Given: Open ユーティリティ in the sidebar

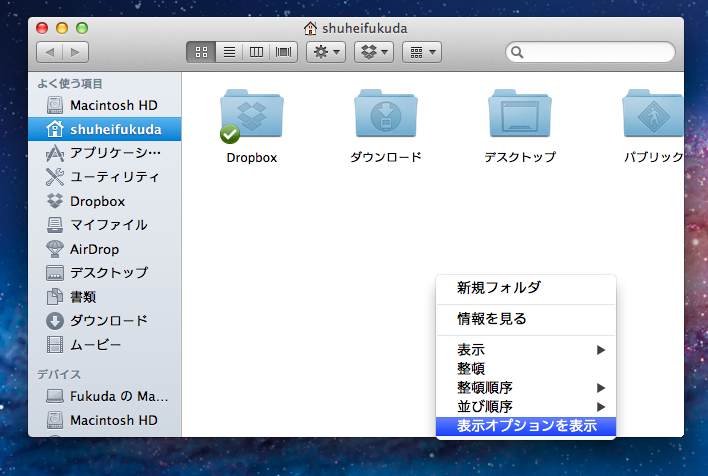Looking at the screenshot, I should [x=105, y=177].
